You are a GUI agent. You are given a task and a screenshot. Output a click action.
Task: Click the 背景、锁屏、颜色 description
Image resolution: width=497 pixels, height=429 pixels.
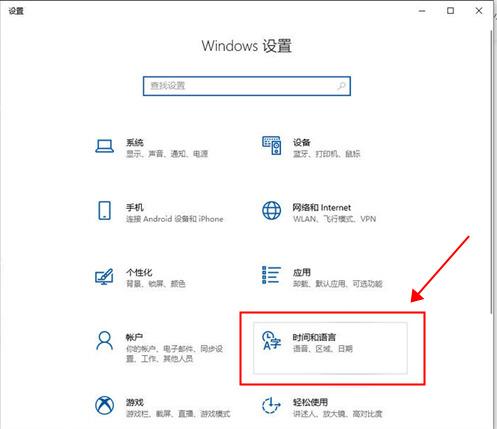[155, 284]
